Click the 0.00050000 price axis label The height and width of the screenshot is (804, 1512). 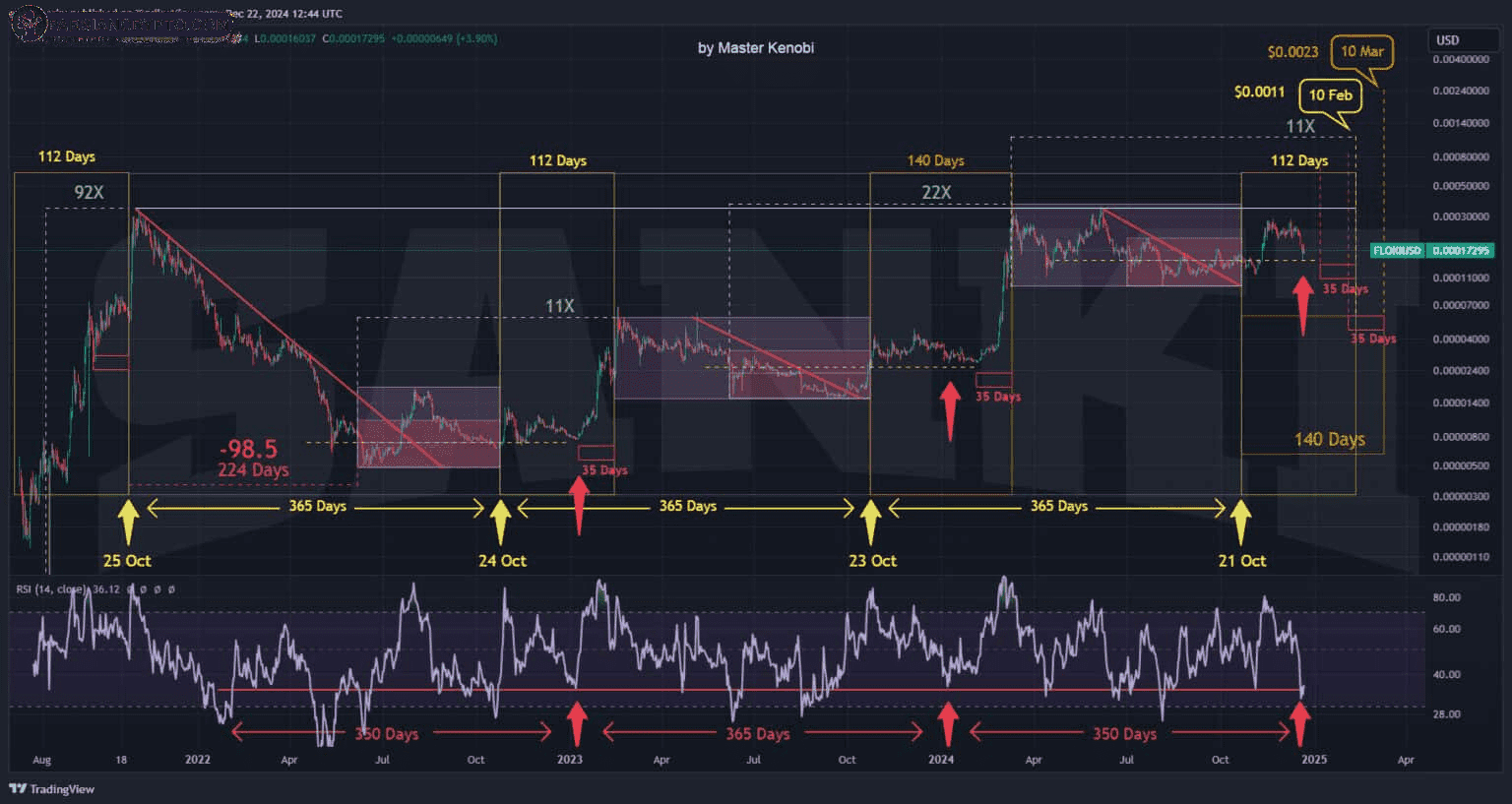[x=1461, y=186]
